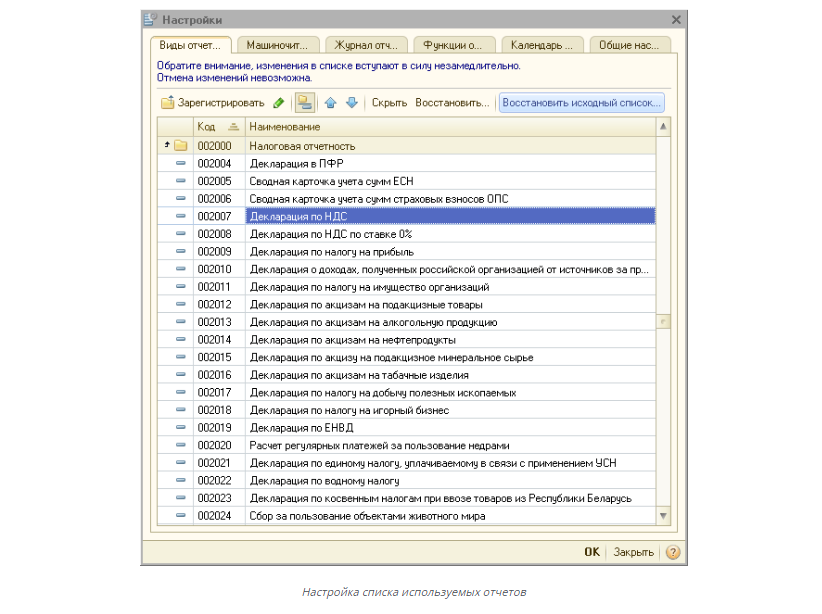This screenshot has height=614, width=822.
Task: Toggle the hierarchical view icon
Action: click(x=304, y=103)
